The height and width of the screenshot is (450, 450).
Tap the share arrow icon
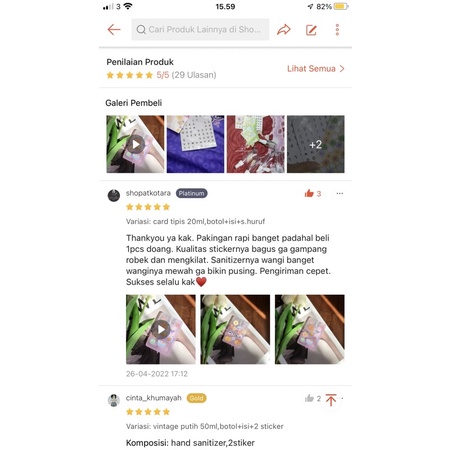point(284,30)
